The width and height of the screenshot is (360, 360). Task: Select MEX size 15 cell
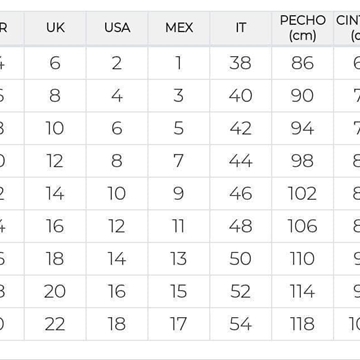tap(179, 291)
